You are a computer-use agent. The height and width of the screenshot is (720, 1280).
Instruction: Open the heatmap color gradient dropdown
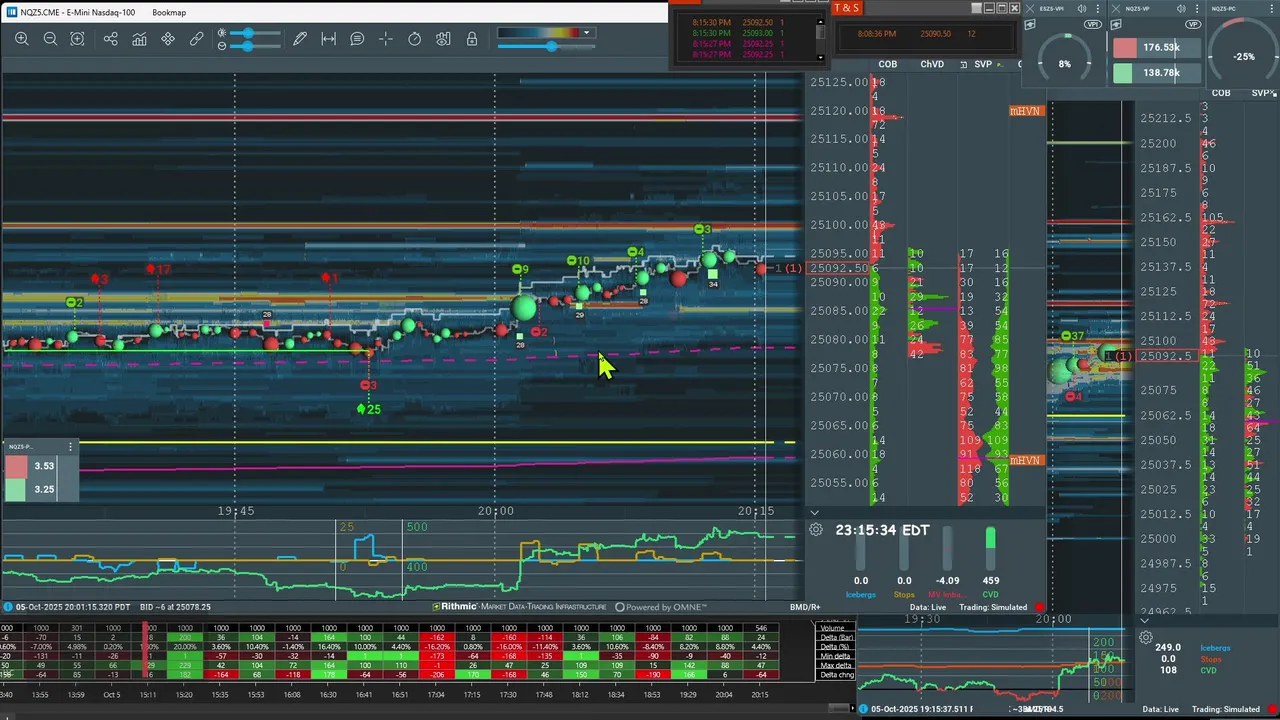pos(588,33)
